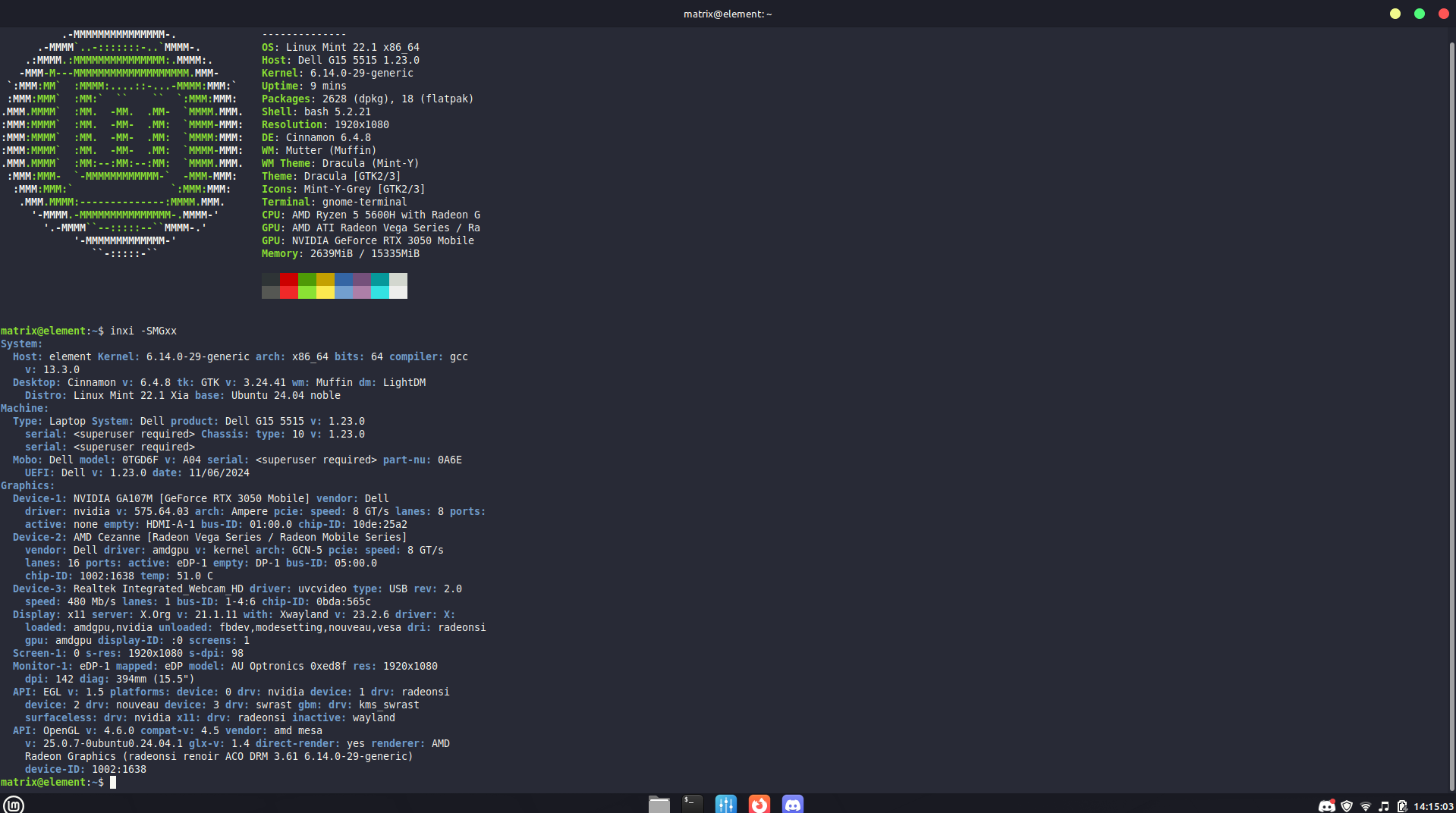Screen dimensions: 1456x813
Task: Click the base value "Ubuntu 24.04 noble"
Action: [x=286, y=395]
